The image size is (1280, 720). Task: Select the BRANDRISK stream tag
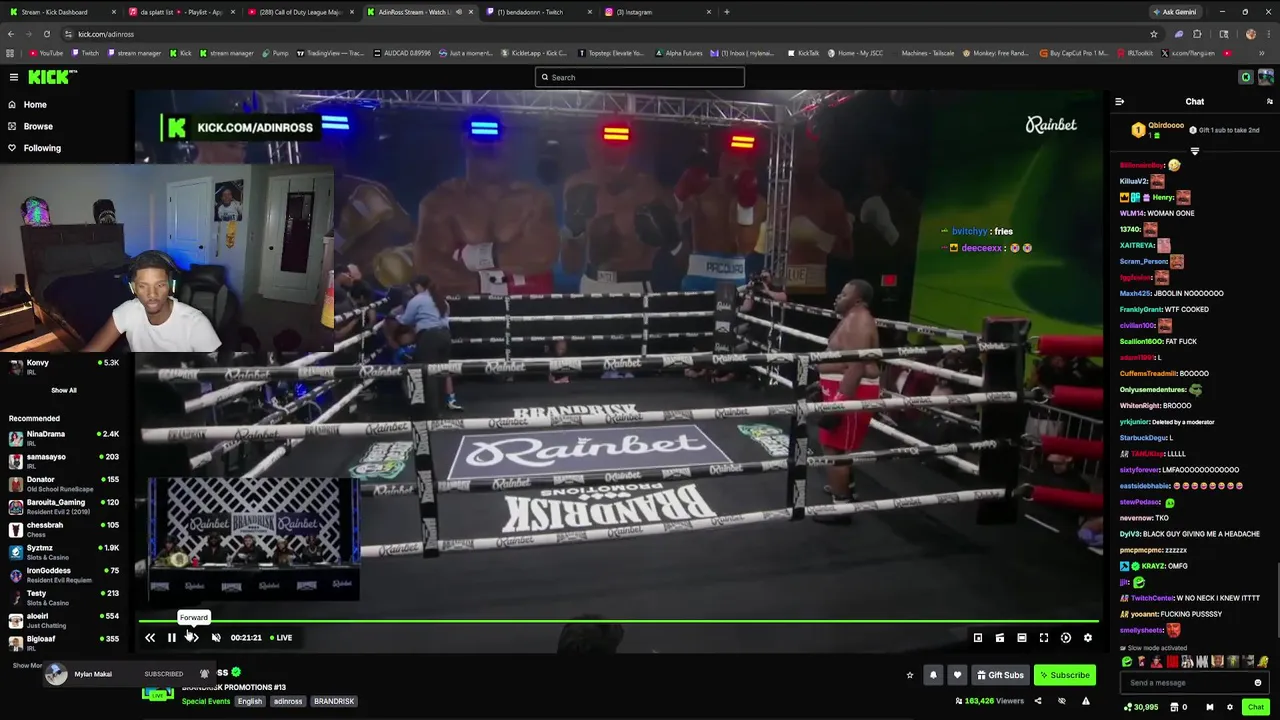(x=334, y=701)
